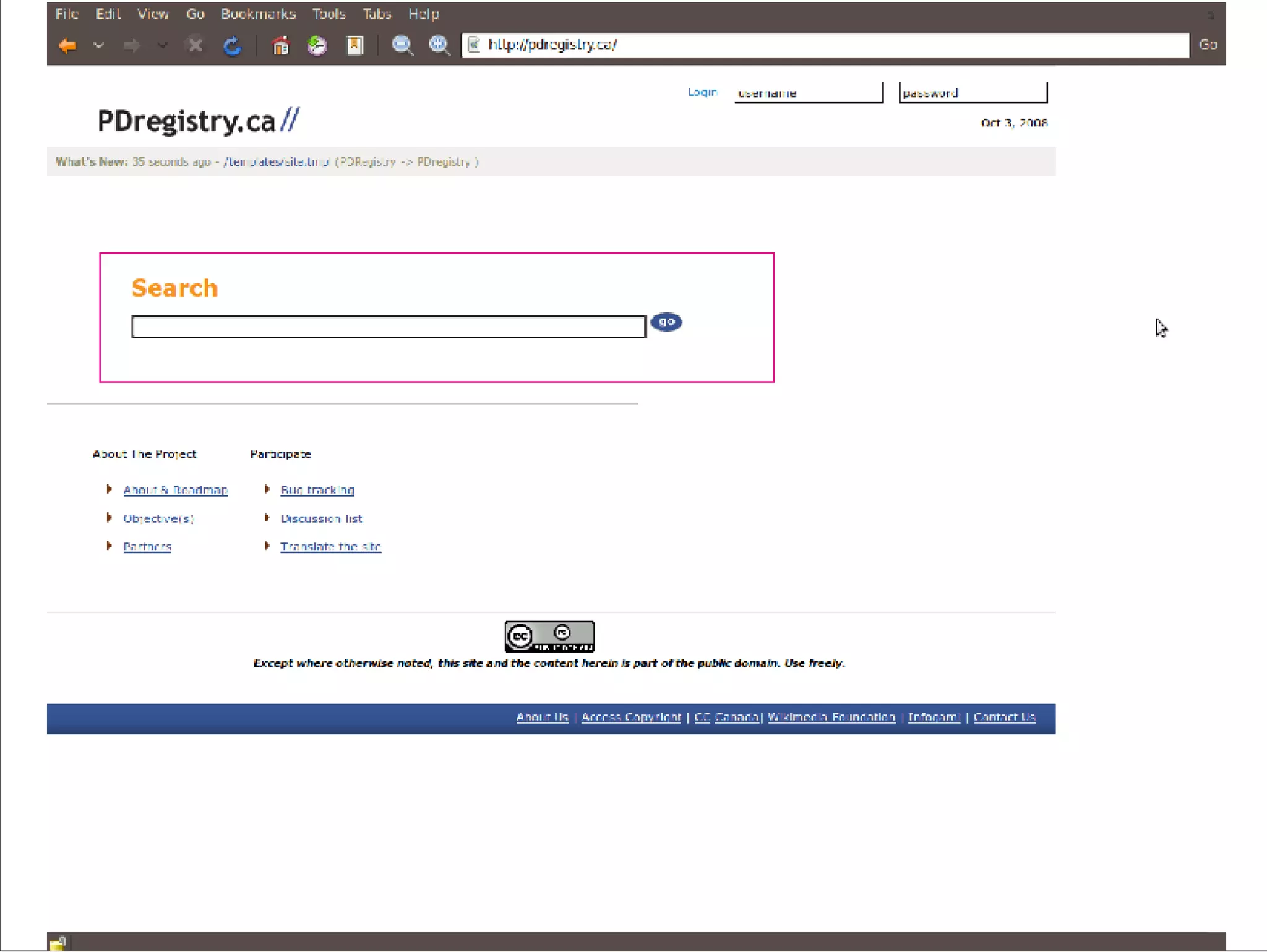Expand the Back history dropdown arrow
1267x952 pixels.
point(98,45)
